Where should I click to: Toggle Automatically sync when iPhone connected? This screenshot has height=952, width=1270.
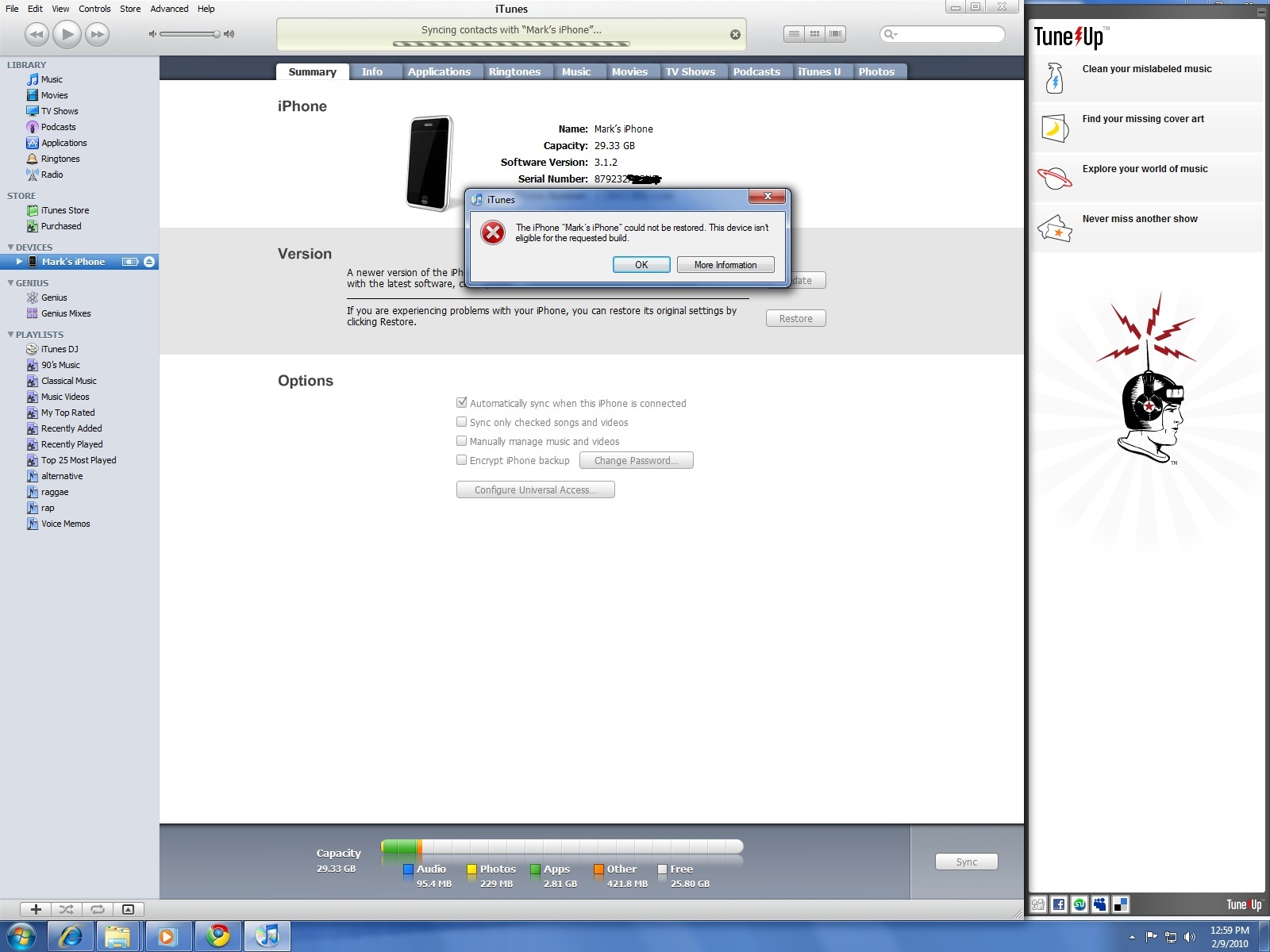point(461,403)
